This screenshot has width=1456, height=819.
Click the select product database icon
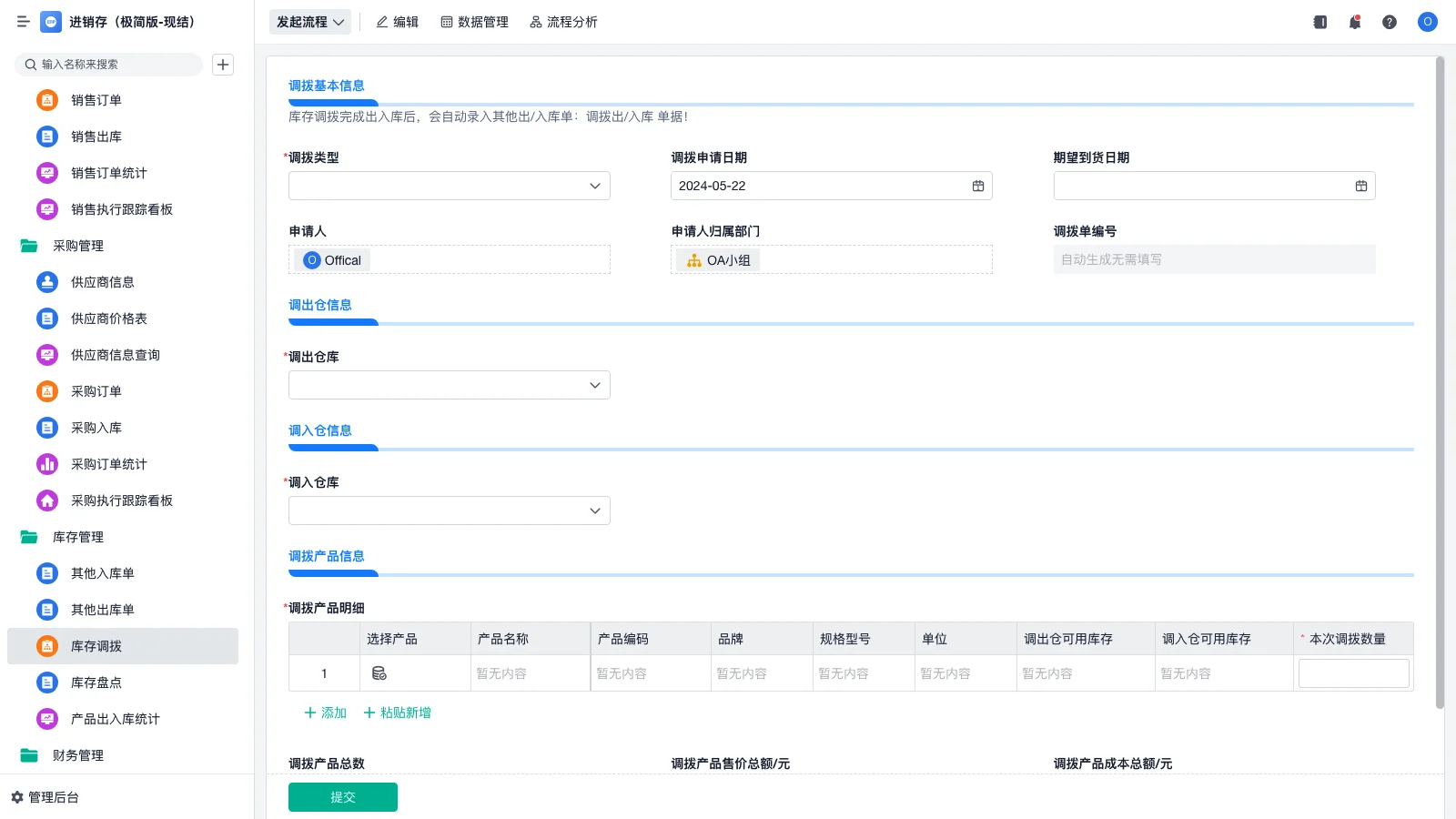click(x=379, y=673)
